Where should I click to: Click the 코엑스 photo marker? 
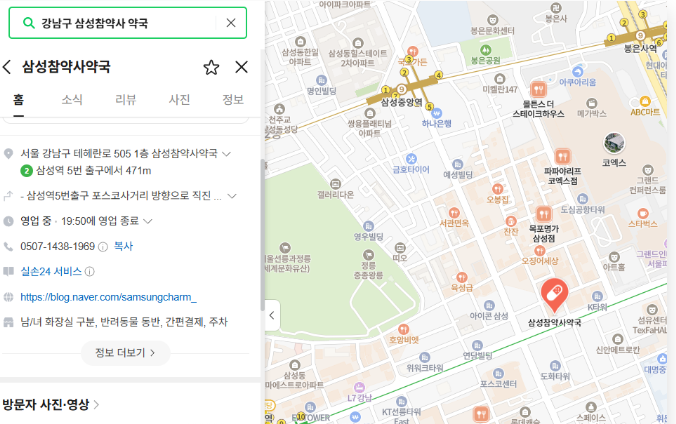click(614, 144)
